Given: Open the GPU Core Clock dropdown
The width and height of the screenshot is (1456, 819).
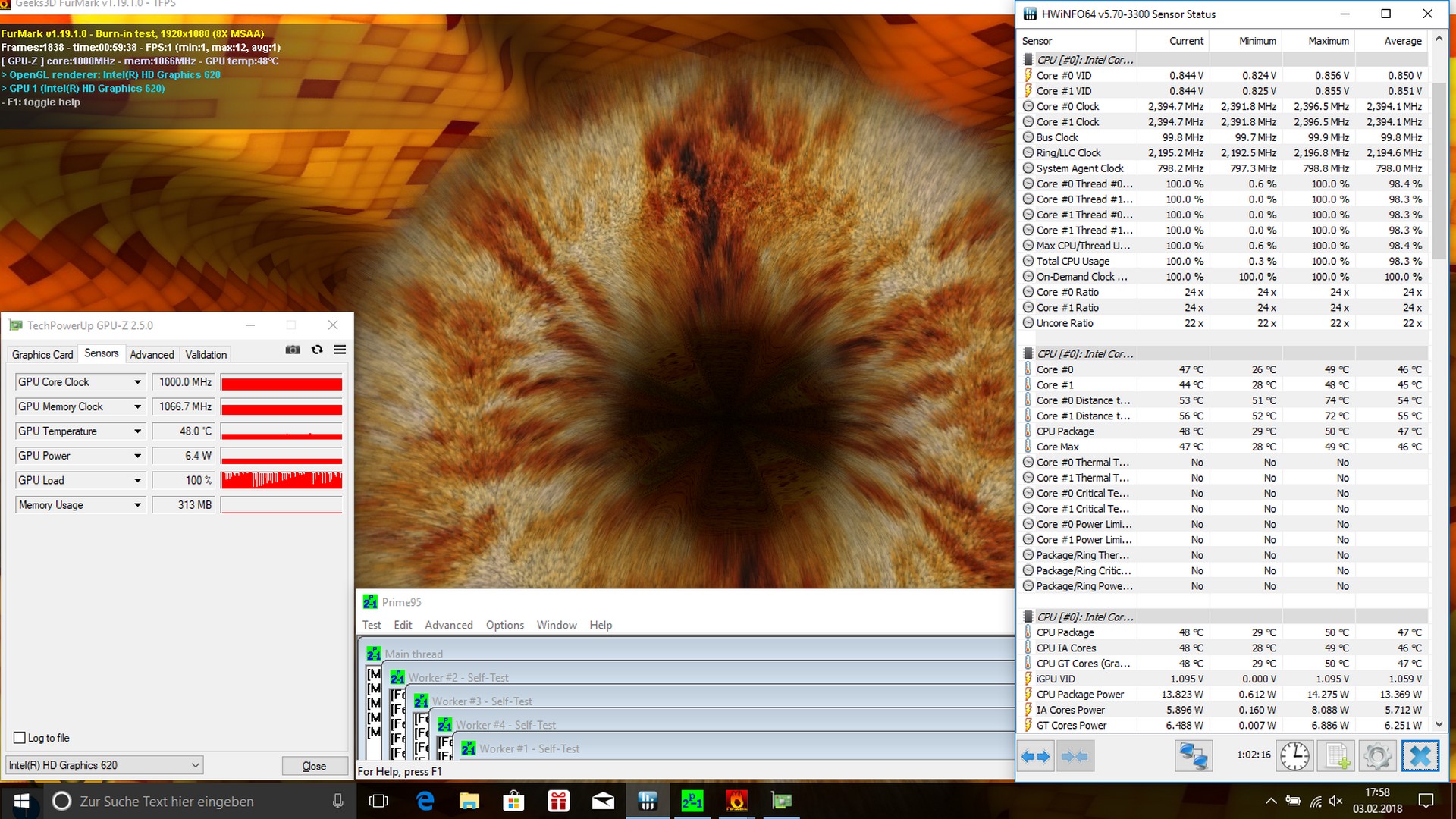Looking at the screenshot, I should [x=137, y=382].
